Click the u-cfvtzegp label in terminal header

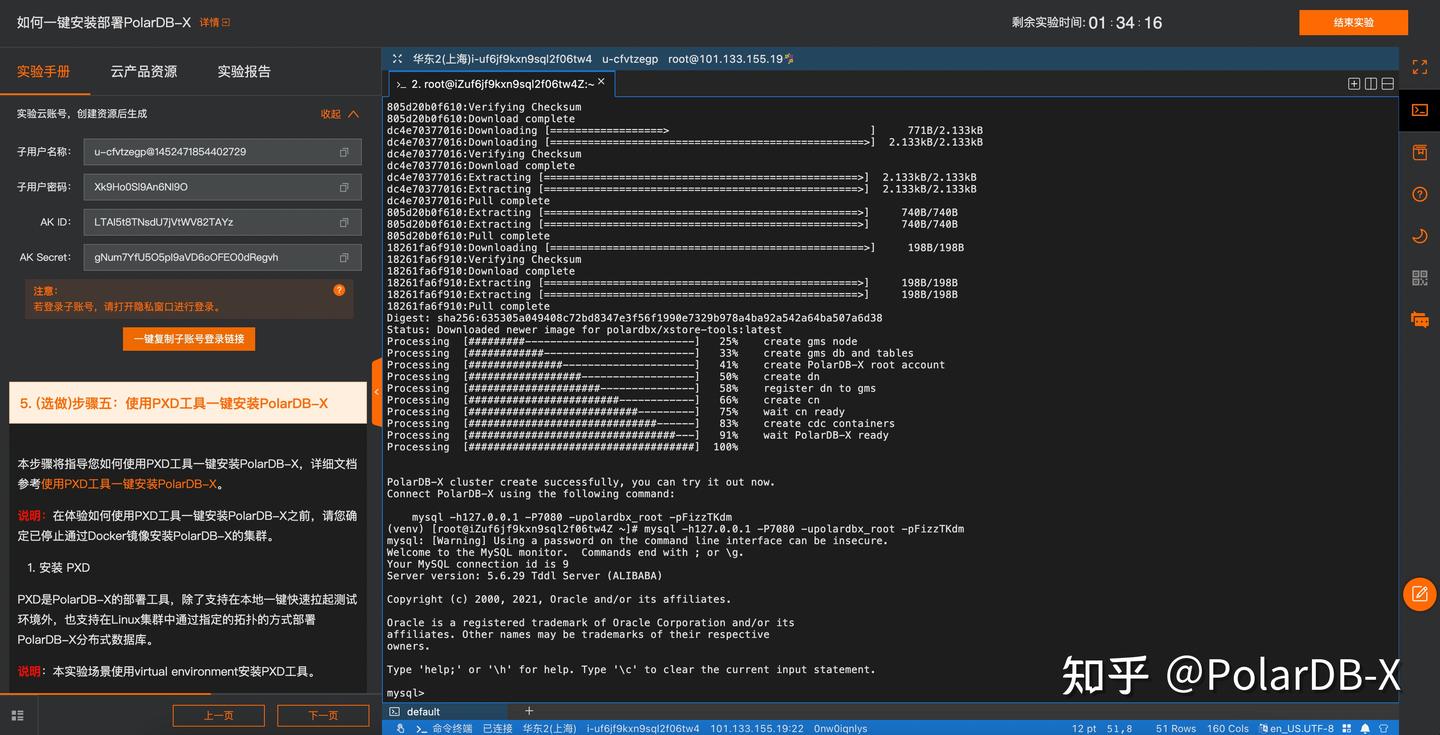click(630, 59)
